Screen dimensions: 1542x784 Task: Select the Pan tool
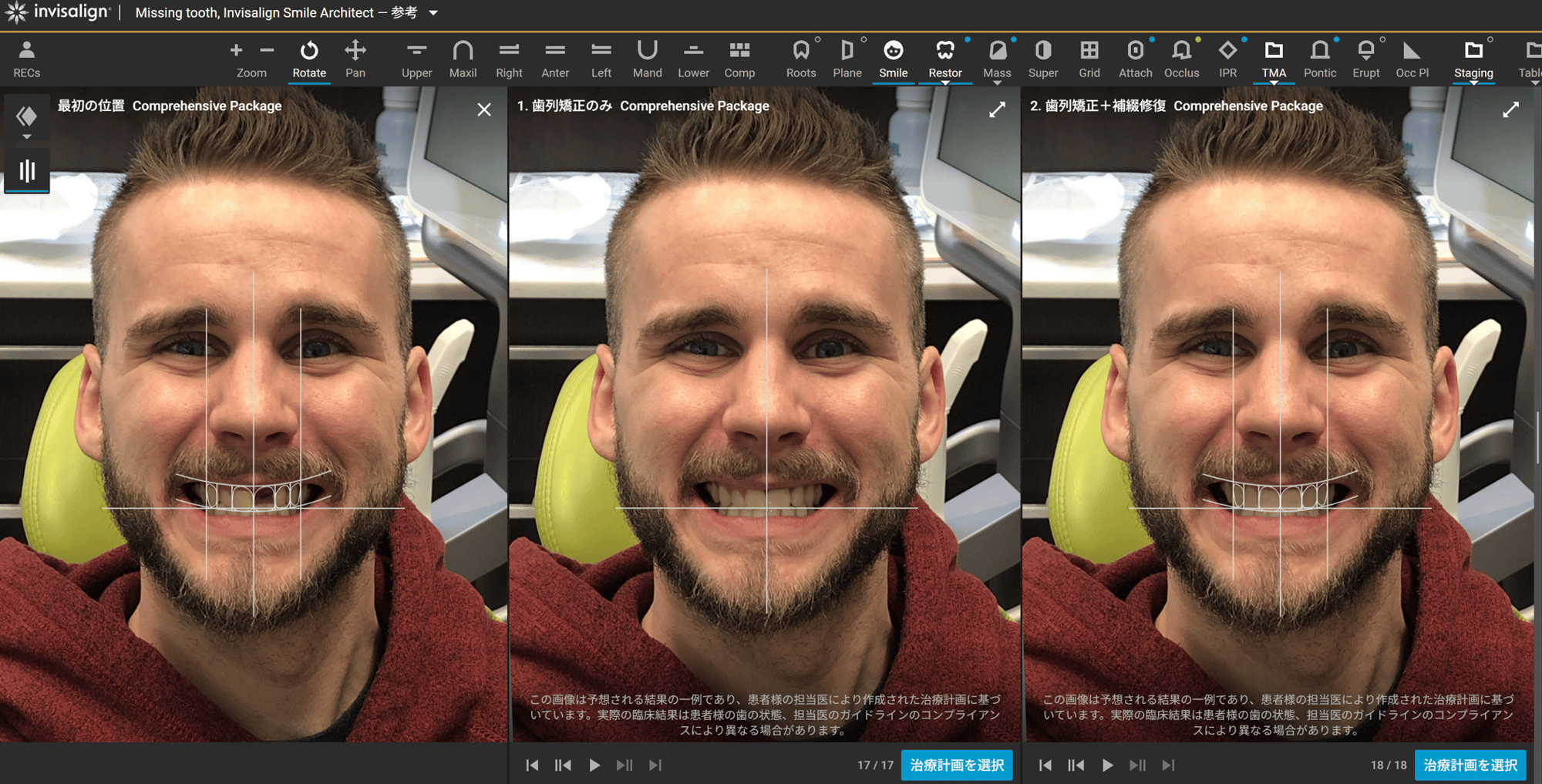coord(355,59)
